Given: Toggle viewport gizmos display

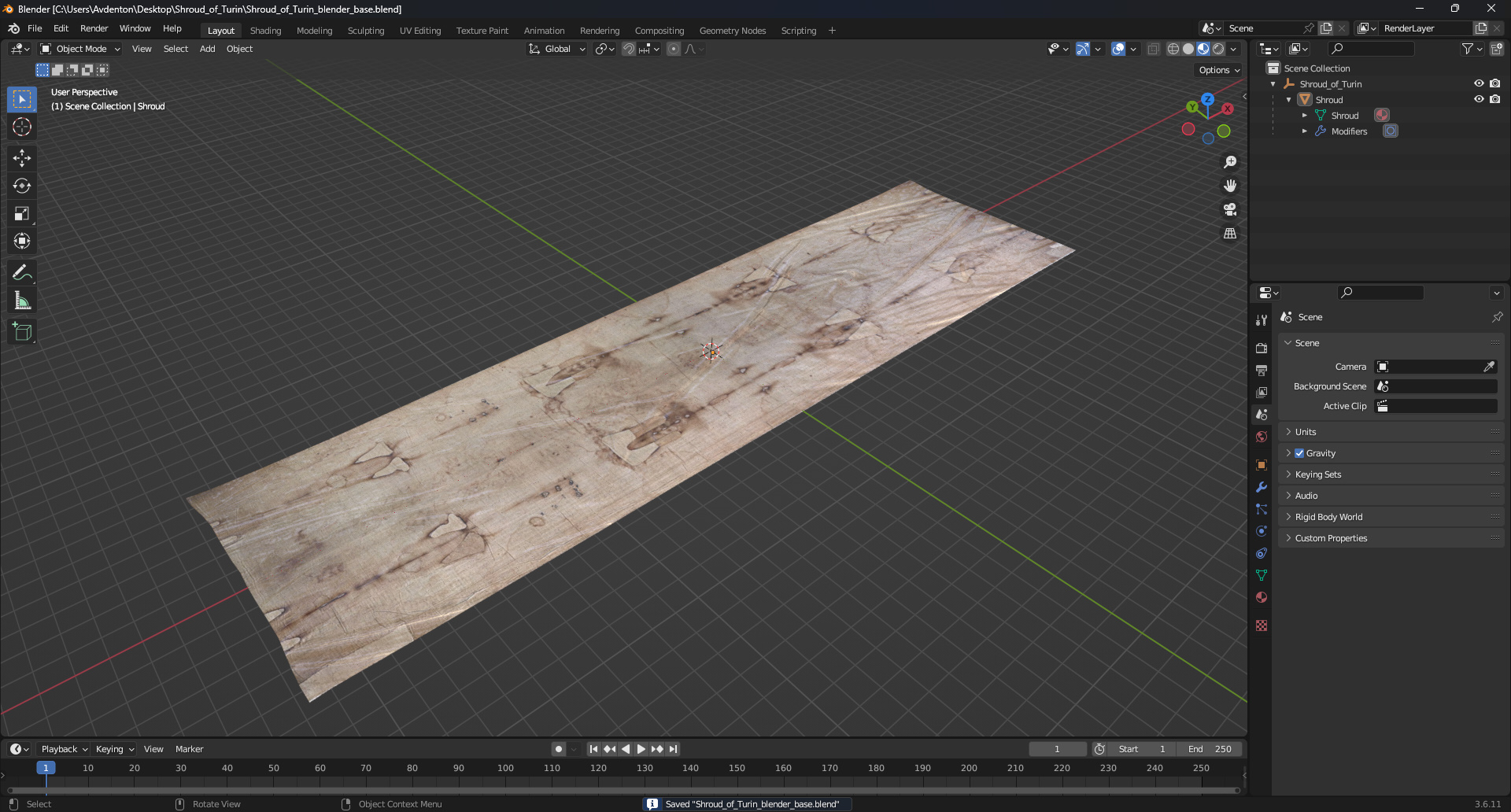Looking at the screenshot, I should pos(1083,49).
